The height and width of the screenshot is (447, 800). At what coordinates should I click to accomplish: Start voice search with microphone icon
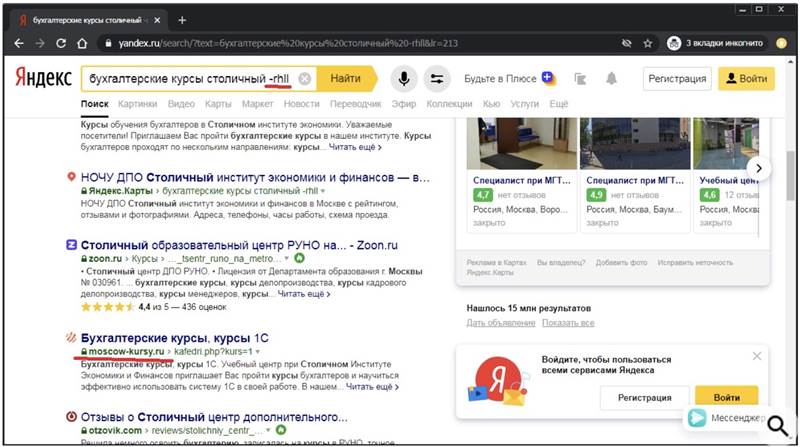coord(404,79)
